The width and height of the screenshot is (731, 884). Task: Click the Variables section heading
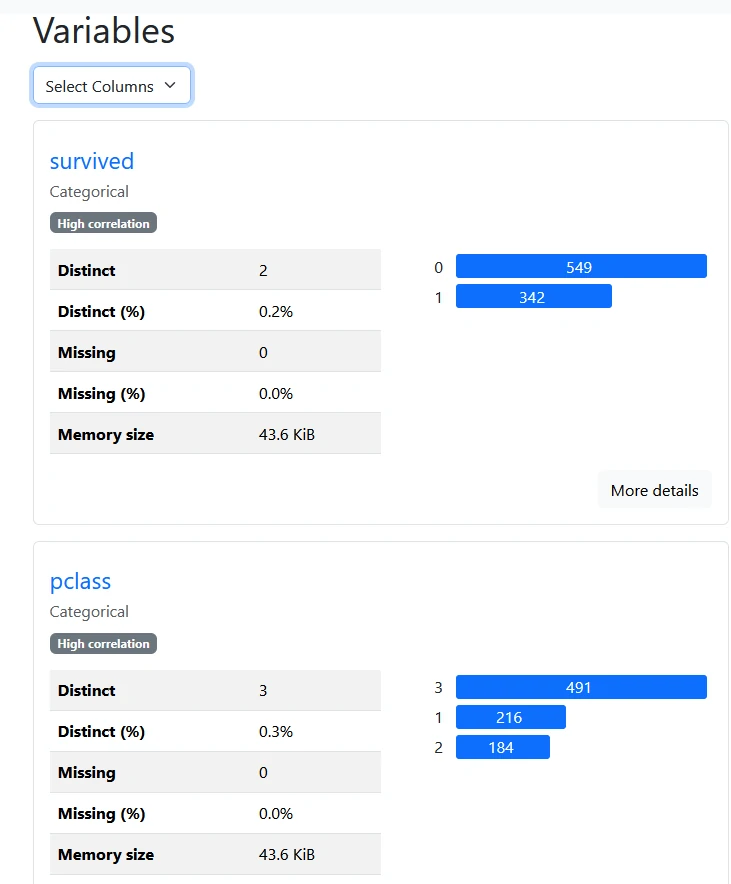coord(104,30)
